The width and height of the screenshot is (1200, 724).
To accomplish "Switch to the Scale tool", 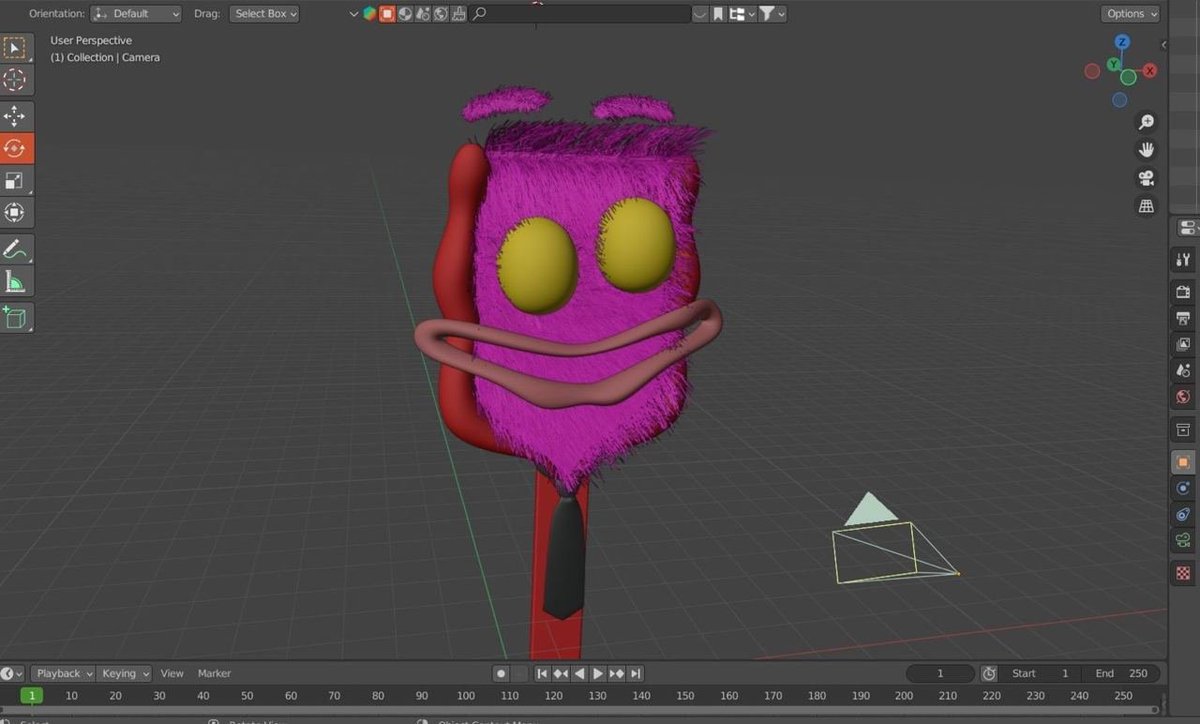I will point(15,180).
